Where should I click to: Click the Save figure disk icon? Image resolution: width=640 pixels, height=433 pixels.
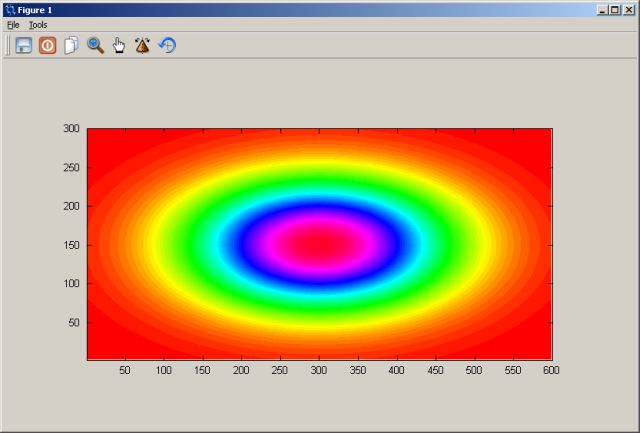pyautogui.click(x=24, y=45)
